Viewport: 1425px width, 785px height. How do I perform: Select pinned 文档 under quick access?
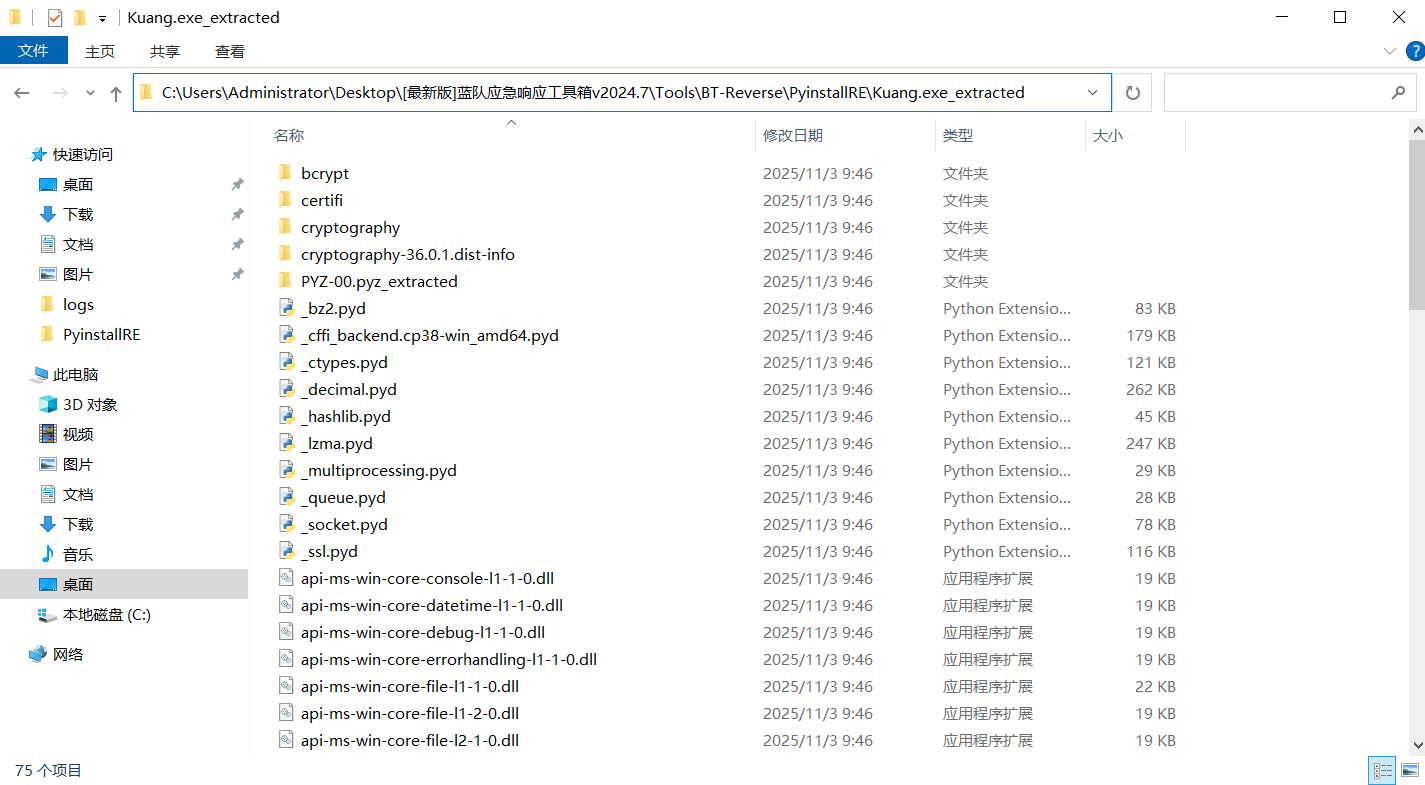click(x=77, y=244)
